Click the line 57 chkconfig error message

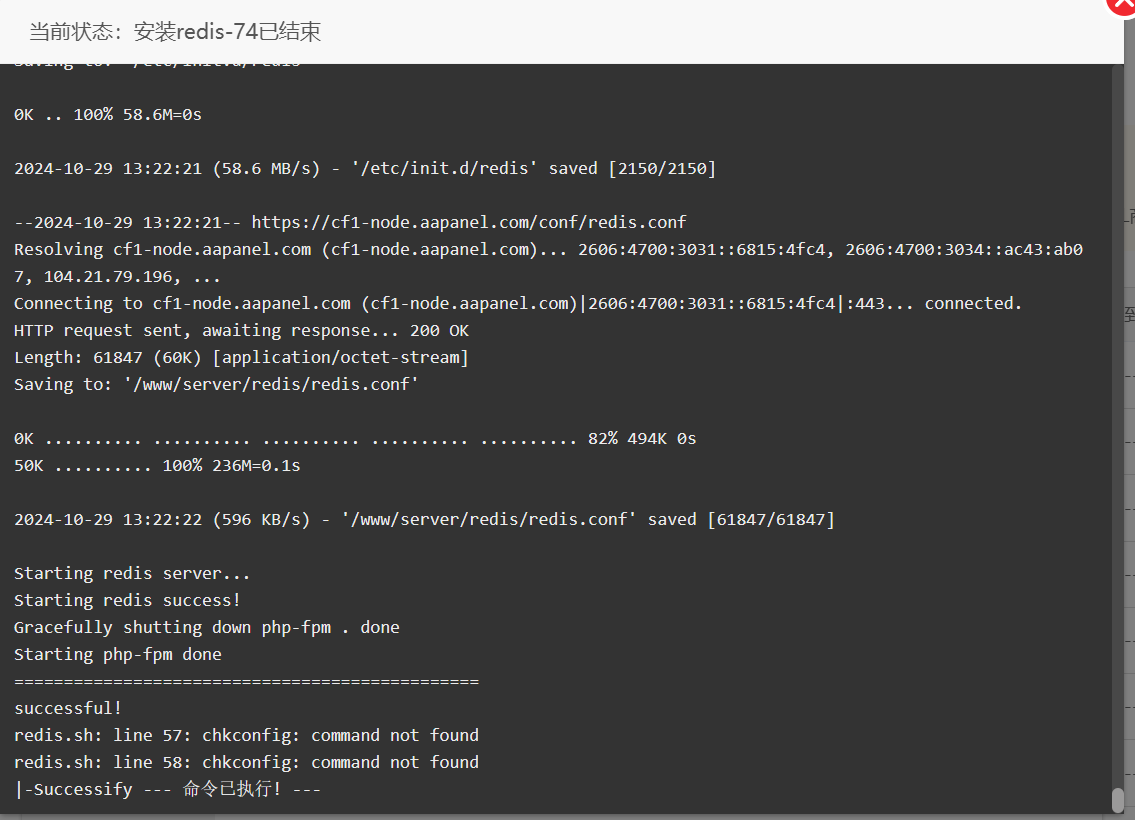pos(246,735)
